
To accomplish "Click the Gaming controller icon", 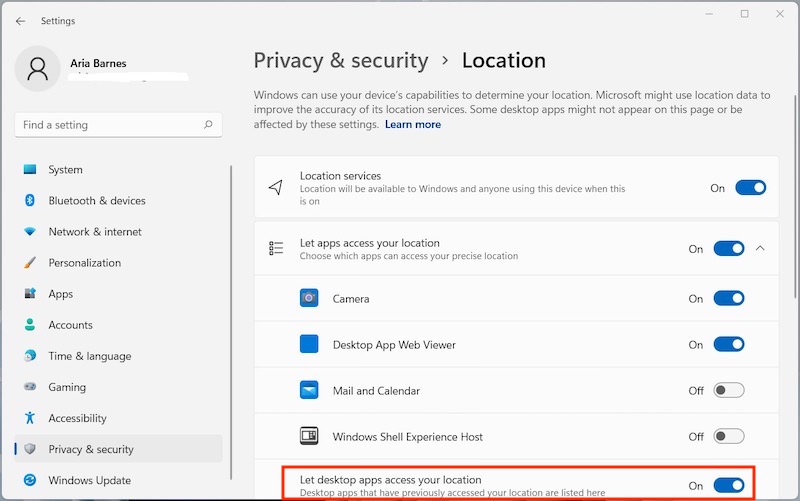I will (30, 387).
